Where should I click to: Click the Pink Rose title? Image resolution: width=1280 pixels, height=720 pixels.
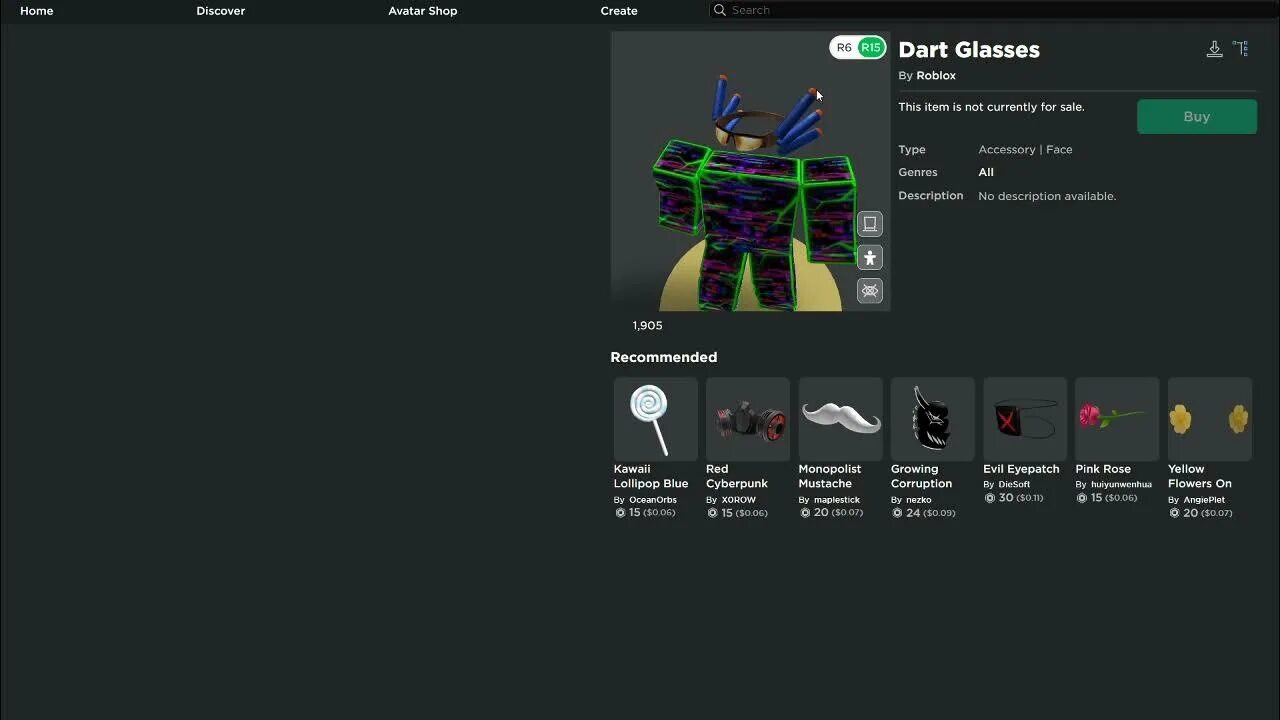coord(1103,469)
